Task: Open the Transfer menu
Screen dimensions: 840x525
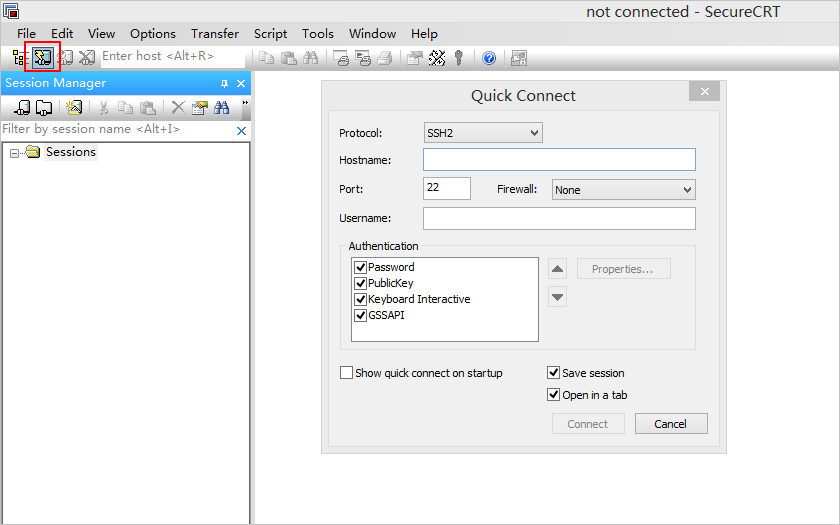Action: pos(215,34)
